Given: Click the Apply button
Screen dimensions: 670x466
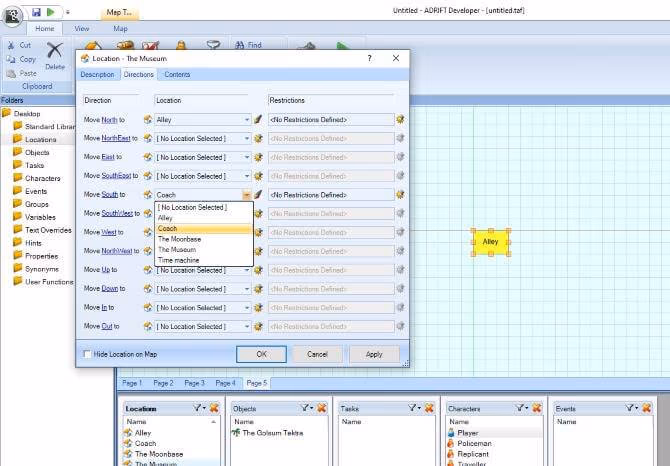Looking at the screenshot, I should [374, 354].
